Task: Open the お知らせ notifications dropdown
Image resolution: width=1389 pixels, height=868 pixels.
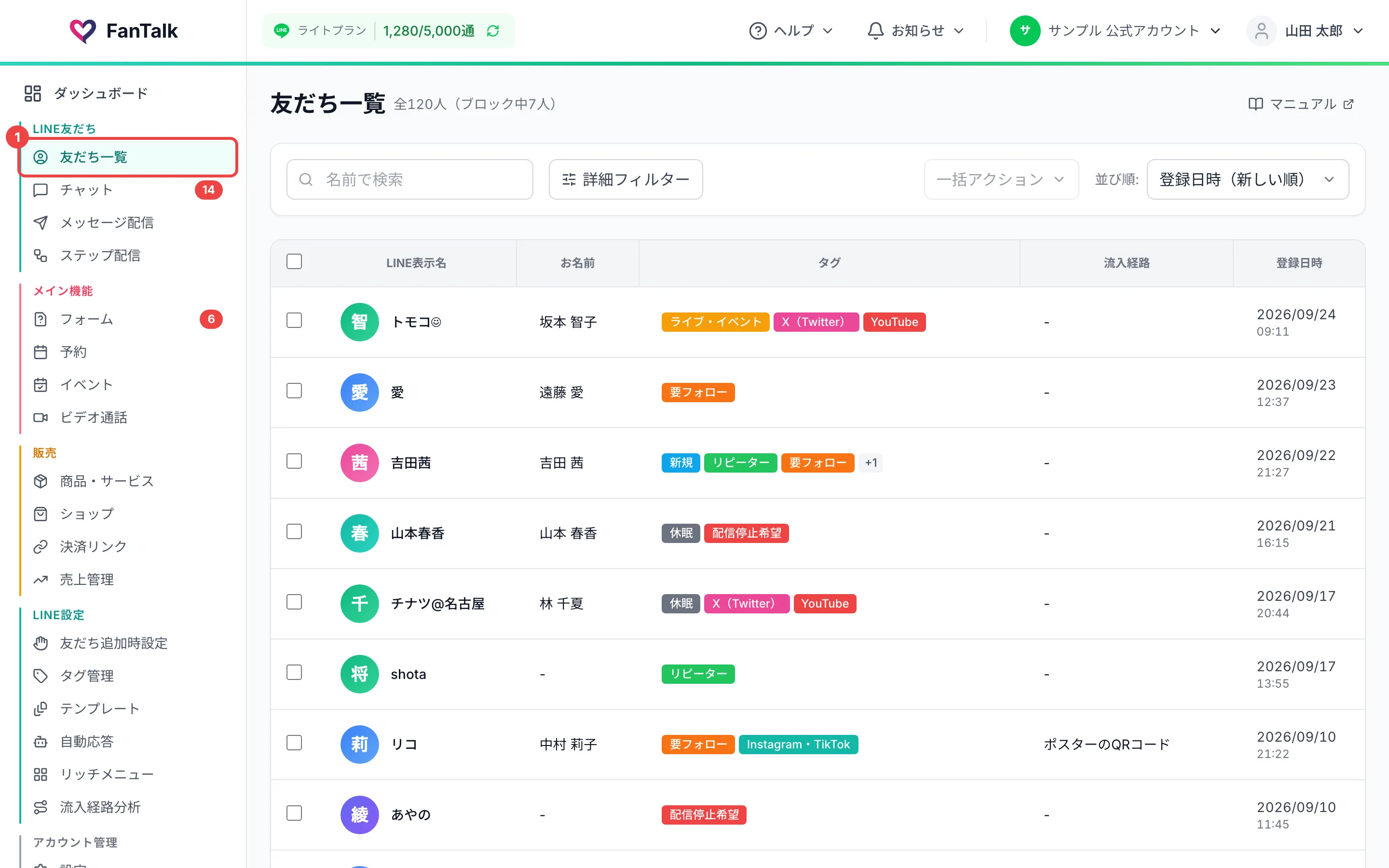Action: [x=915, y=31]
